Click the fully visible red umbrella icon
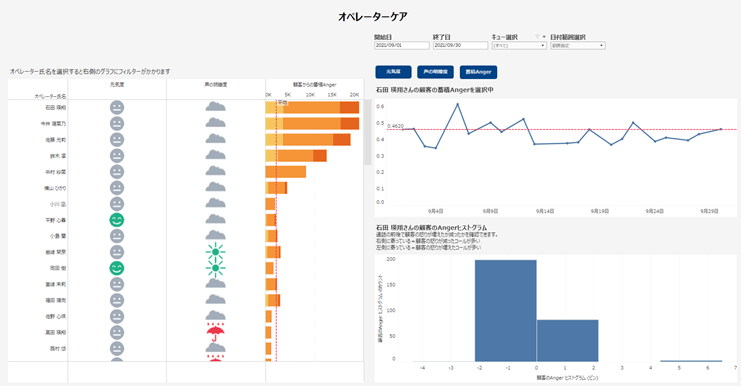Image resolution: width=741 pixels, height=386 pixels. [215, 332]
